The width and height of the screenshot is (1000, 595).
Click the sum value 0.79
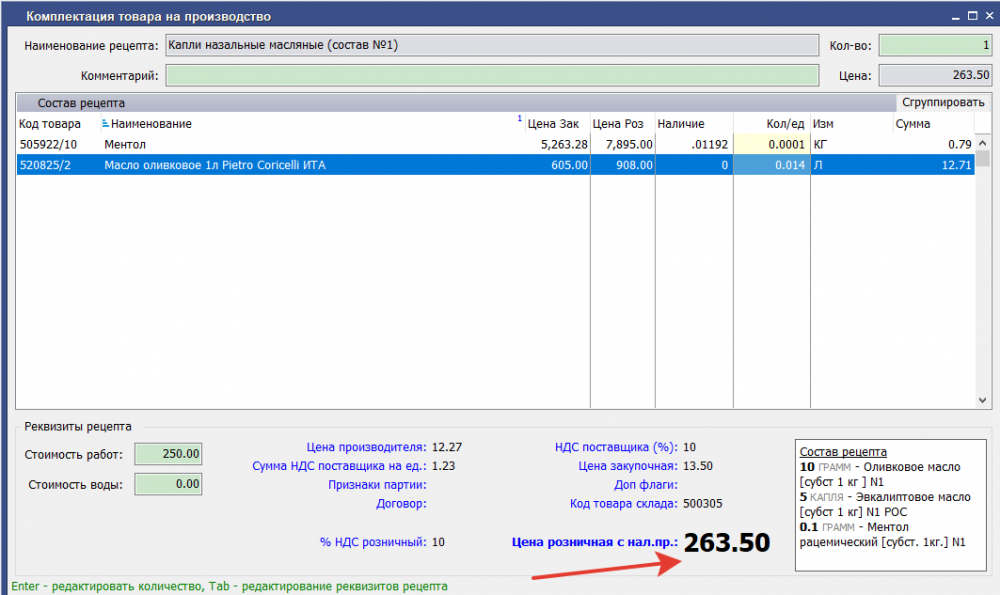point(959,144)
